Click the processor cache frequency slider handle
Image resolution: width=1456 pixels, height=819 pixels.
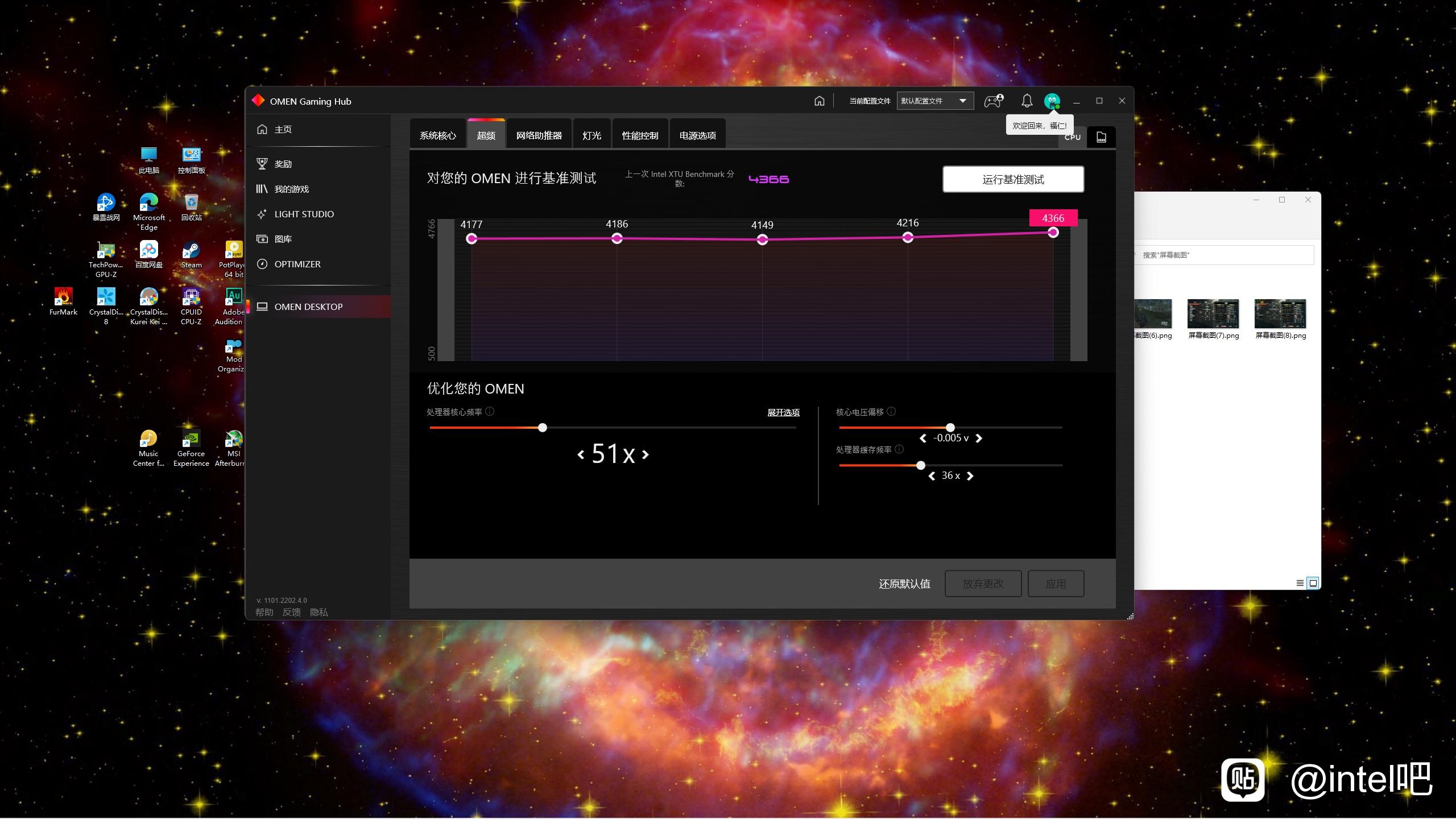pyautogui.click(x=921, y=465)
